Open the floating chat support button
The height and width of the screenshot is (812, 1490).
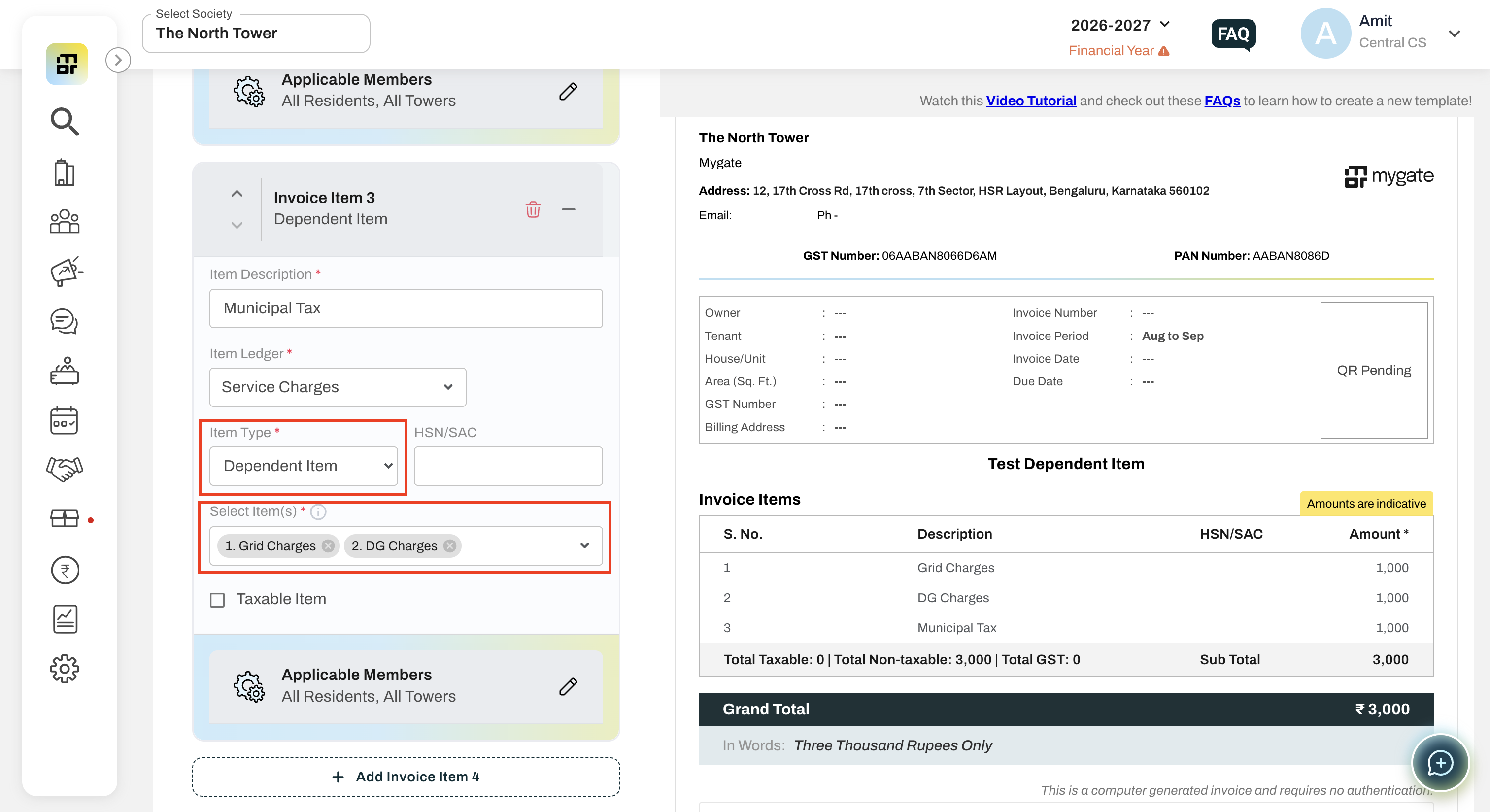click(x=1440, y=763)
